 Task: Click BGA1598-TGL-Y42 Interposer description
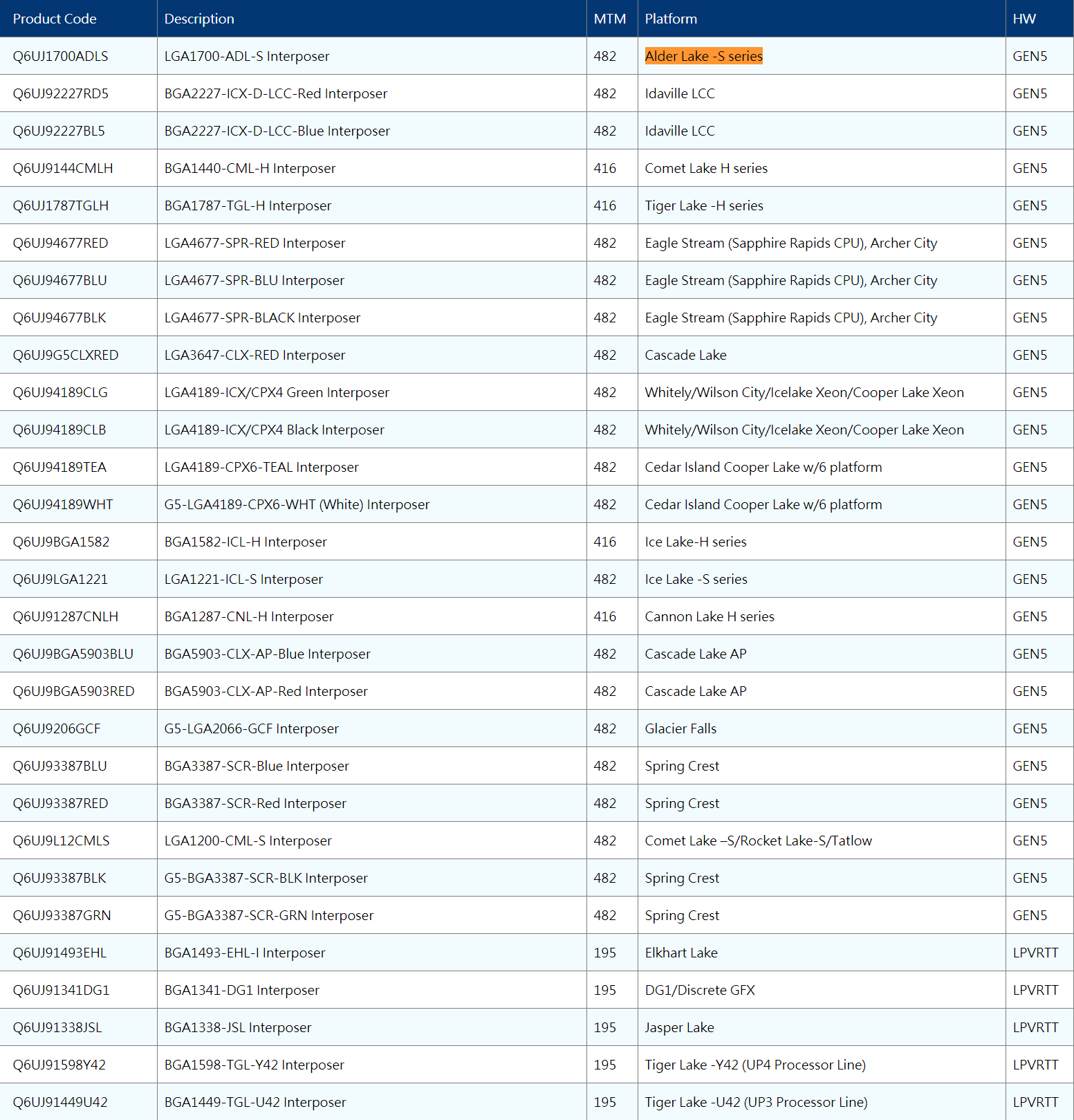click(254, 1065)
